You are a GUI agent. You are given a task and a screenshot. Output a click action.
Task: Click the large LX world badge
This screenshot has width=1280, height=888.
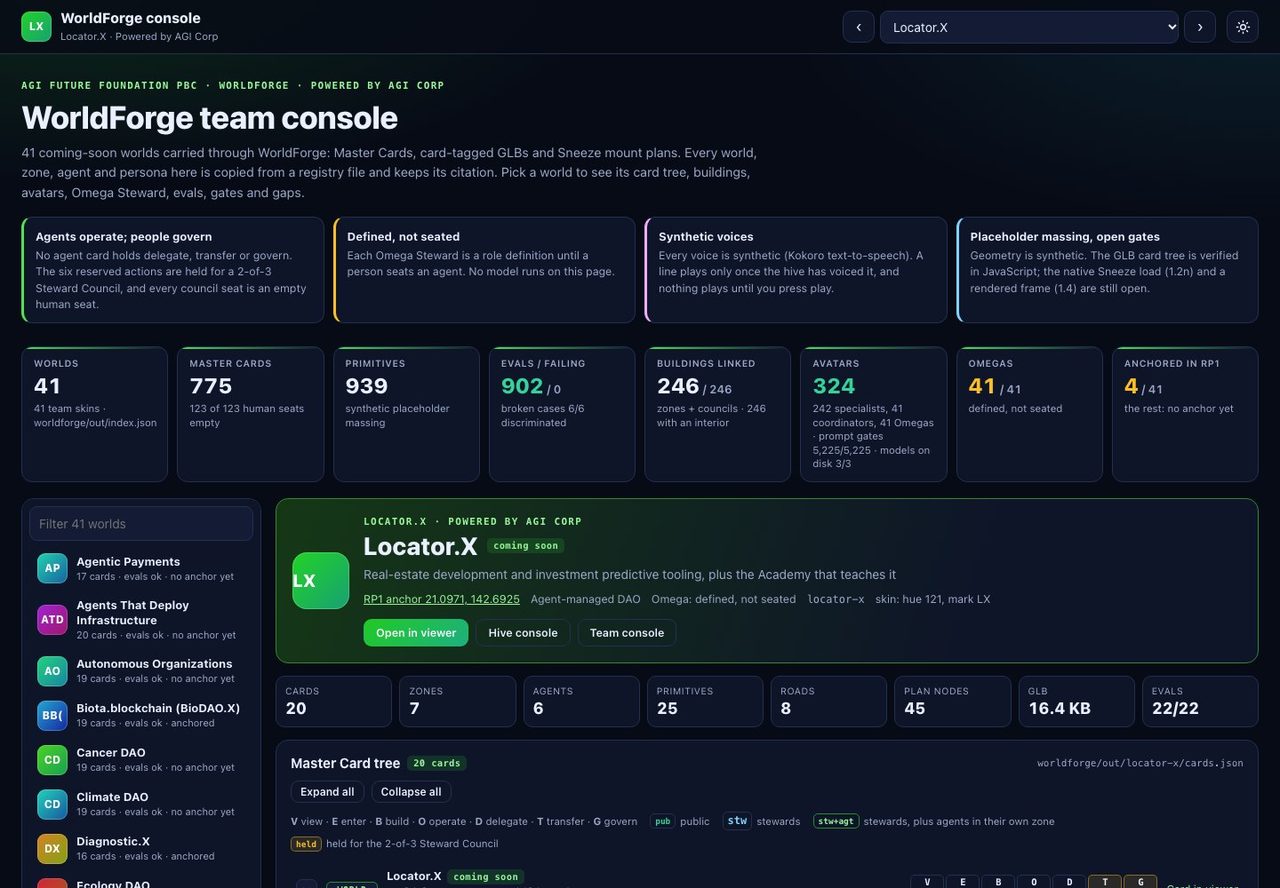321,581
